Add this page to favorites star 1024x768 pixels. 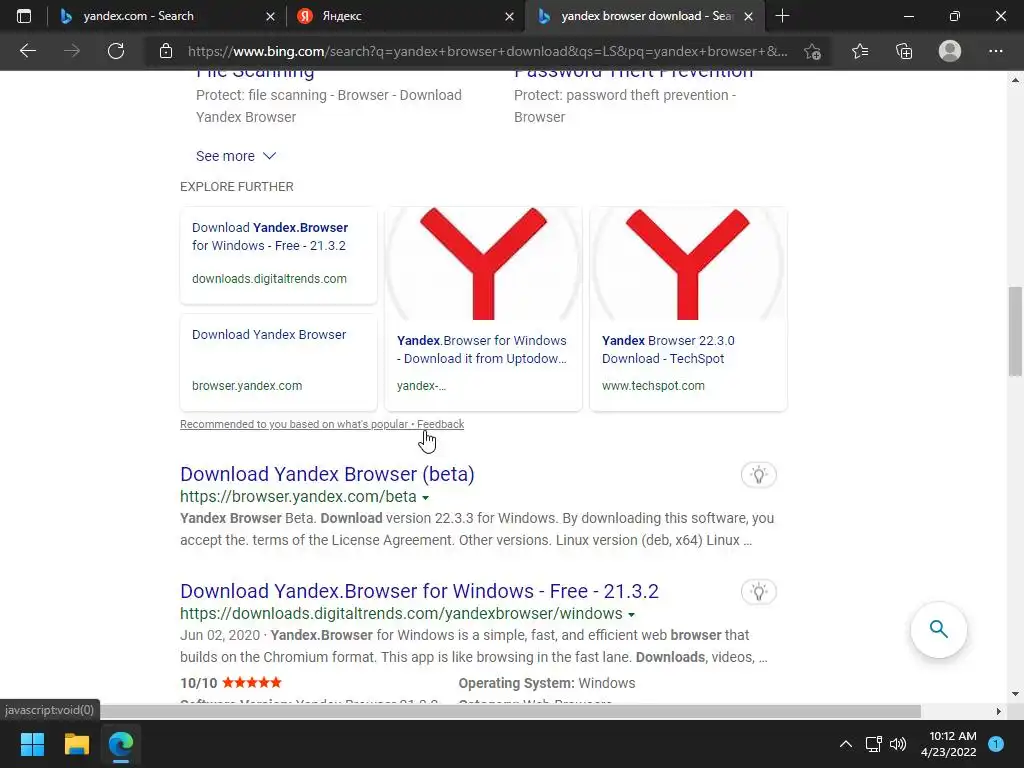tap(812, 51)
